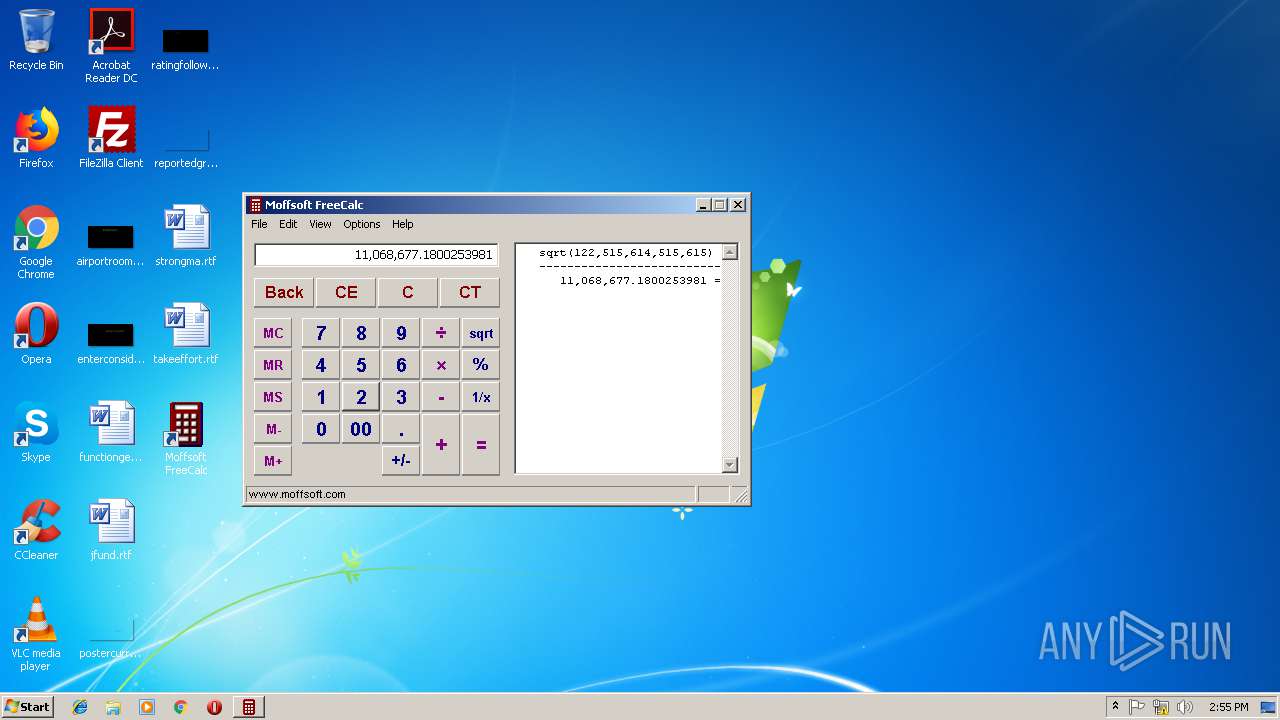The image size is (1280, 720).
Task: Click the MR memory recall button
Action: pyautogui.click(x=273, y=365)
